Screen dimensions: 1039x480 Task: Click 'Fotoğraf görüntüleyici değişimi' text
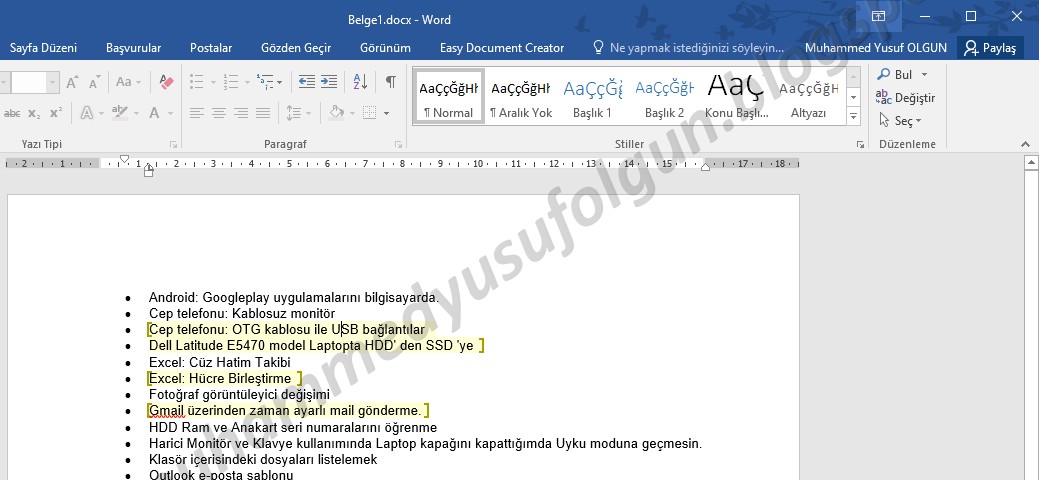239,394
